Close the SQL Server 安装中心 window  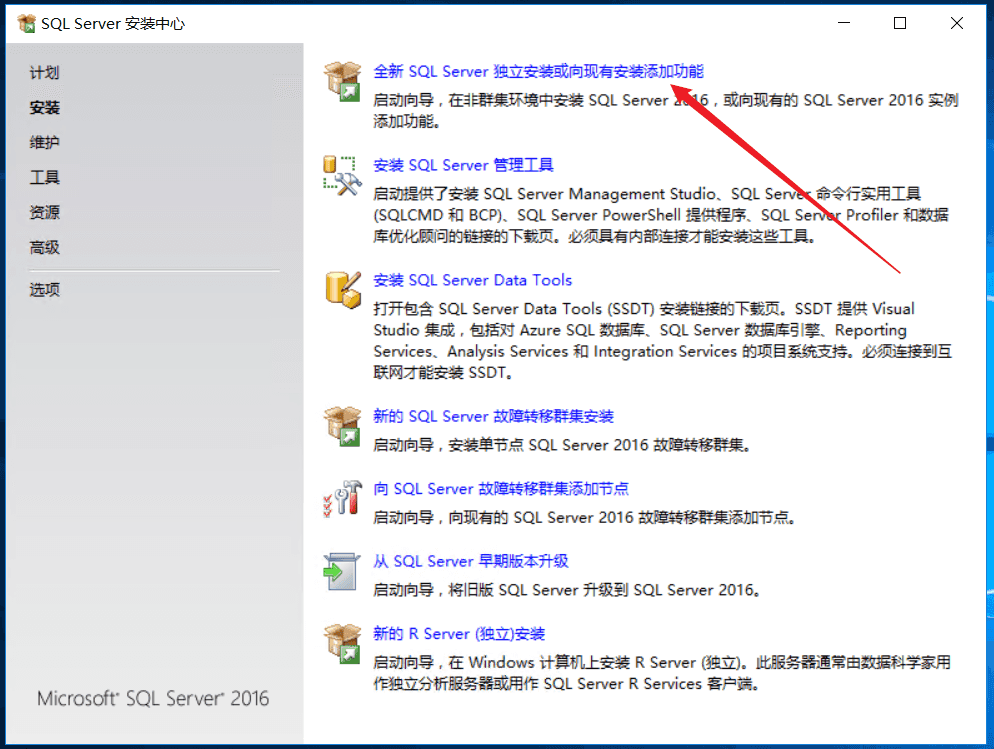[957, 23]
